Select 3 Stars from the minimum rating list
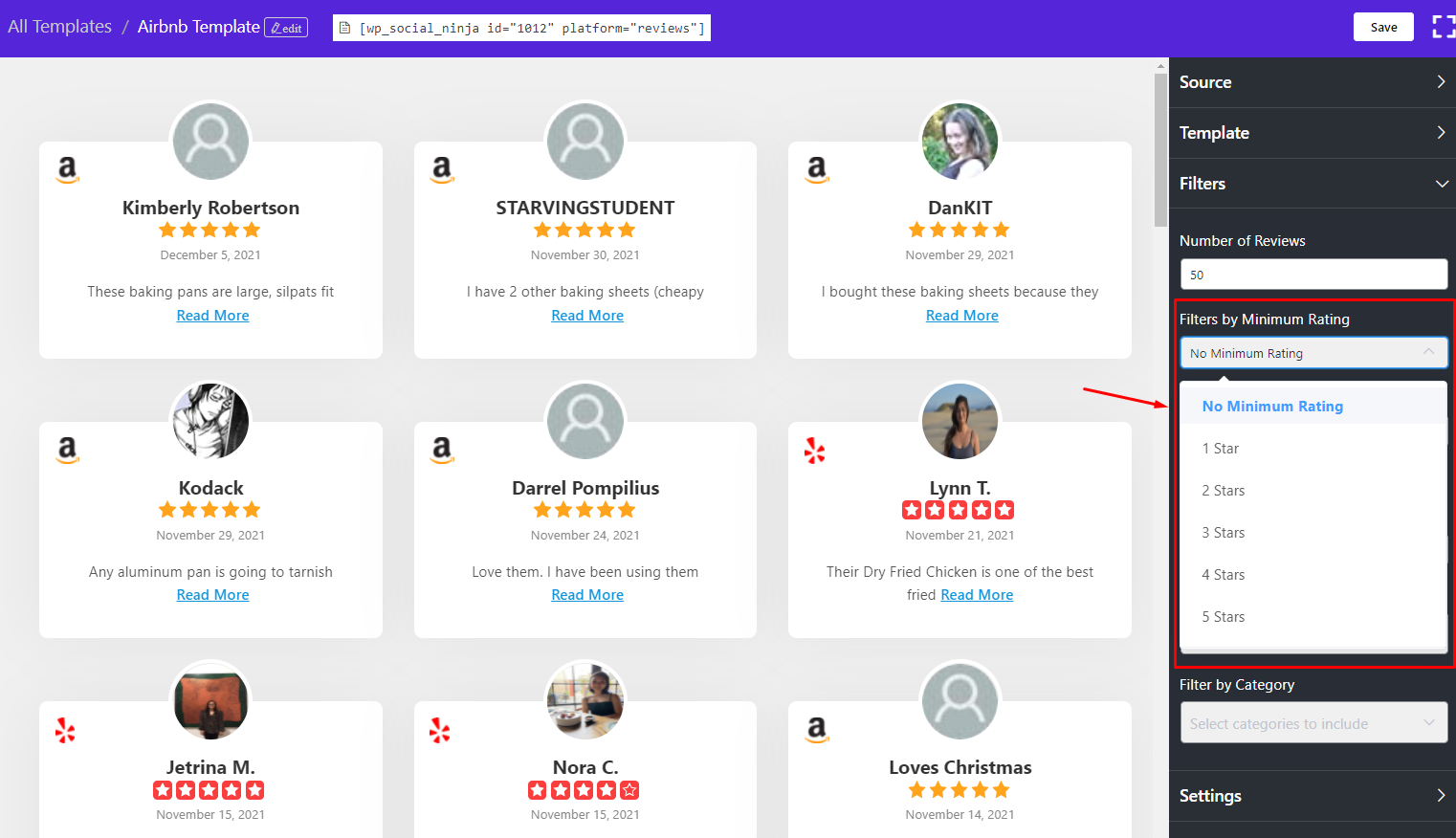 pos(1223,532)
